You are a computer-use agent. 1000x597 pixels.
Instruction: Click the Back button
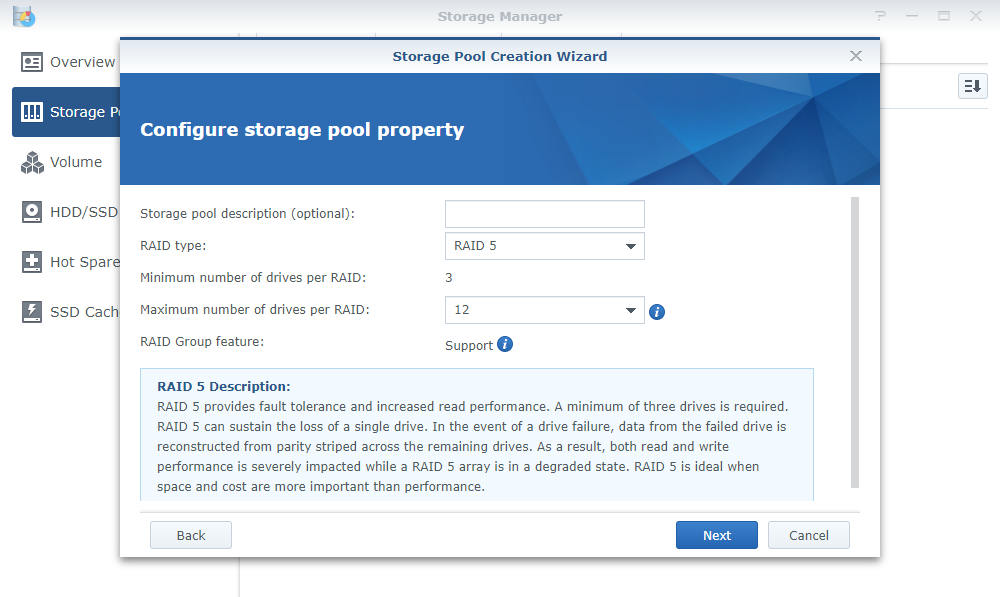(x=191, y=535)
